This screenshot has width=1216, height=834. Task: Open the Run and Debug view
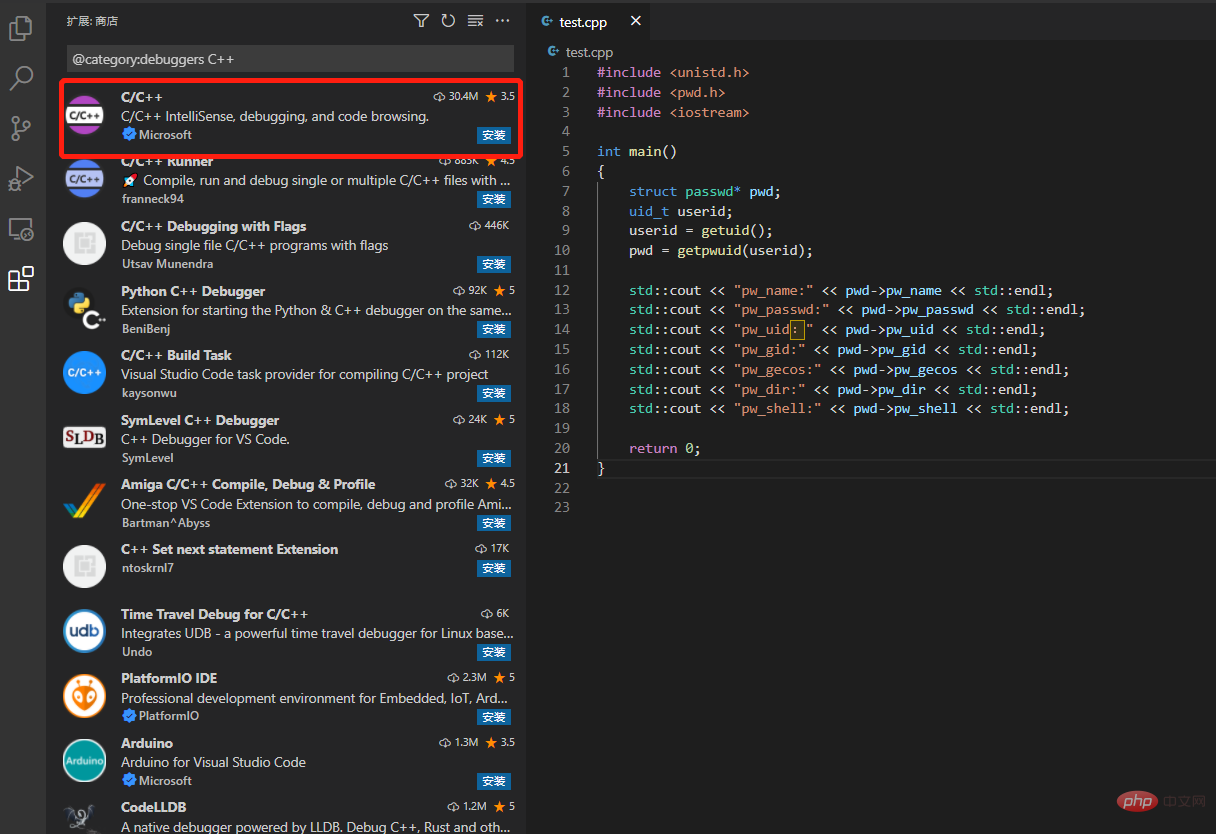[x=21, y=179]
